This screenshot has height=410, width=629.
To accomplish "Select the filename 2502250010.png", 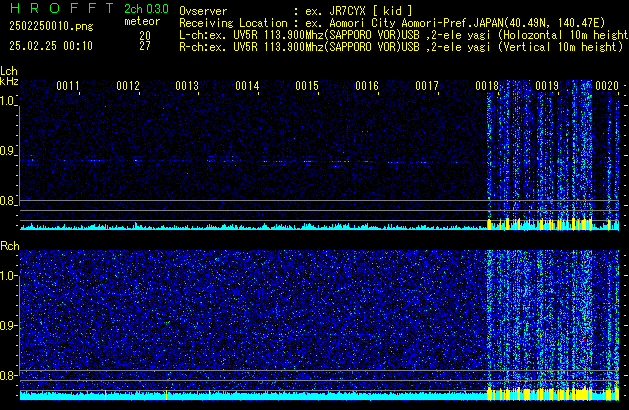I will tap(51, 26).
